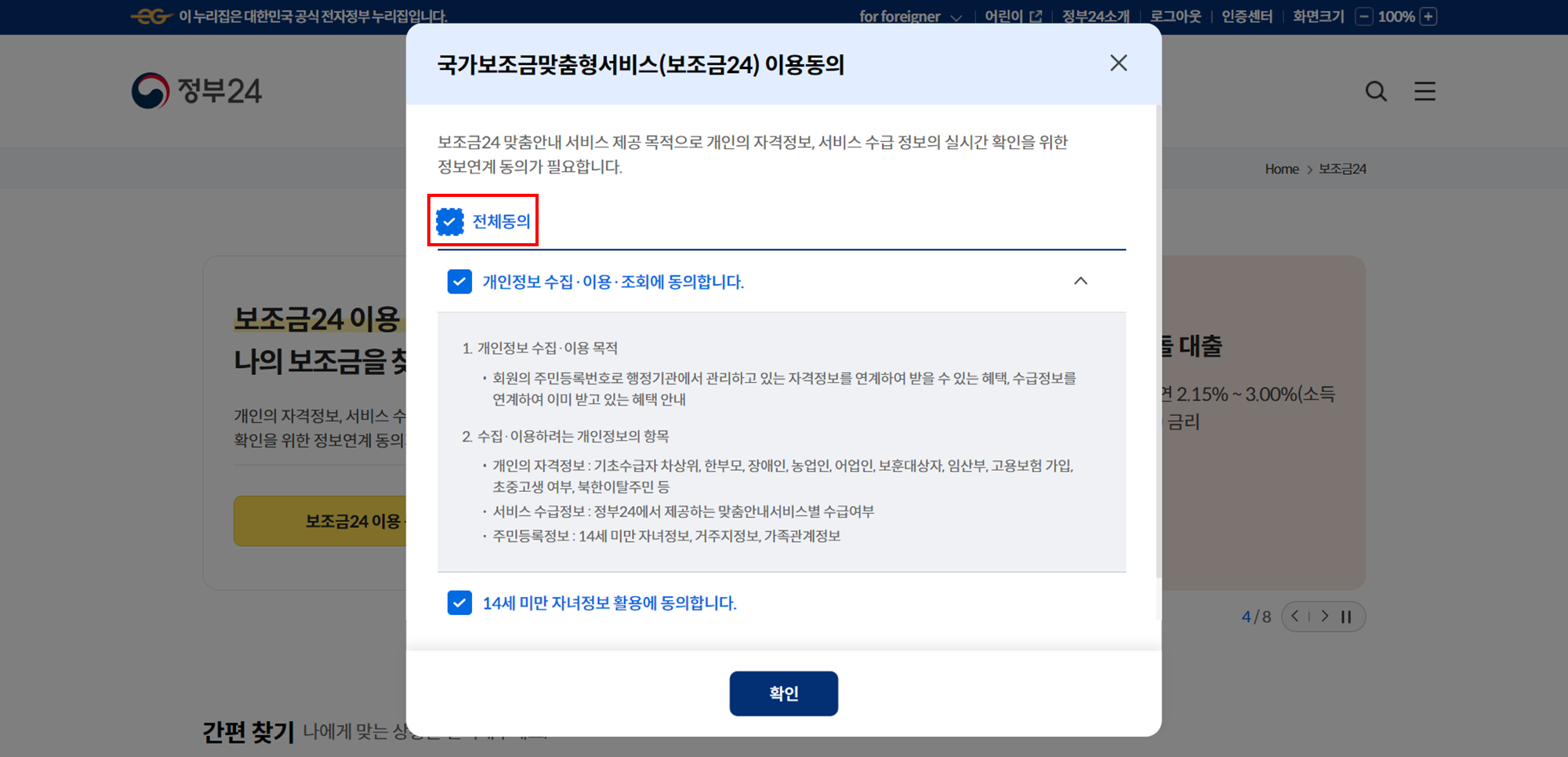Screen dimensions: 1568x757
Task: Open the hamburger menu icon
Action: point(1425,91)
